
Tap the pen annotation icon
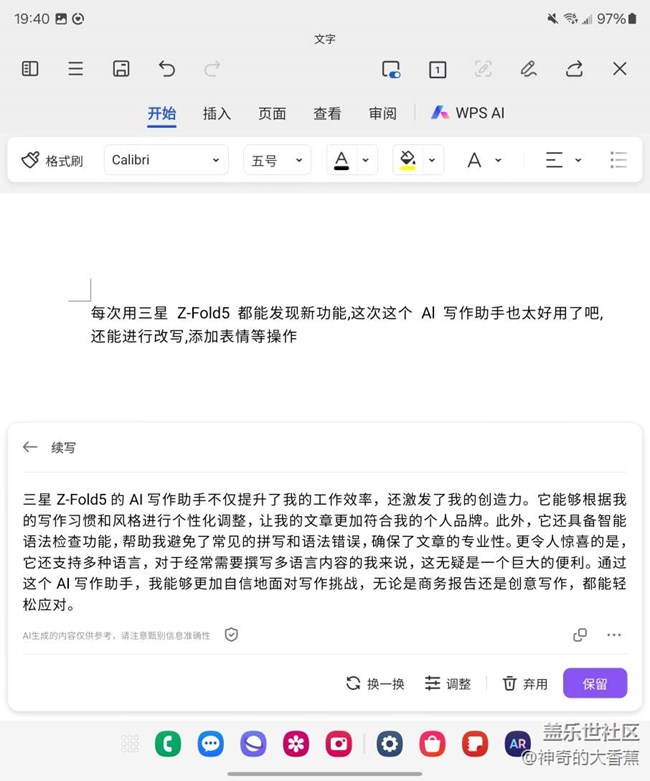pyautogui.click(x=528, y=69)
